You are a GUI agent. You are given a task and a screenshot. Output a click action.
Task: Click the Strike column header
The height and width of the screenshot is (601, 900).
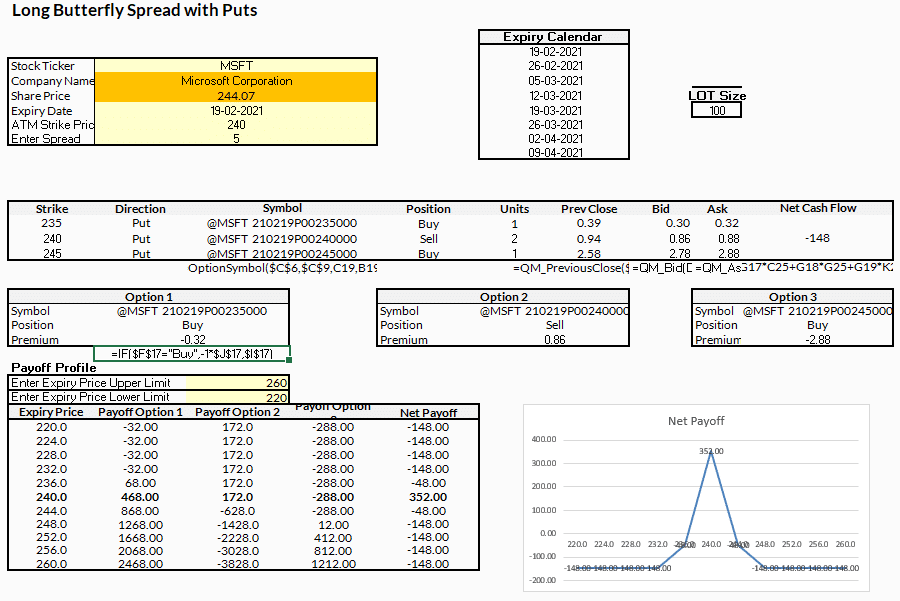(52, 209)
